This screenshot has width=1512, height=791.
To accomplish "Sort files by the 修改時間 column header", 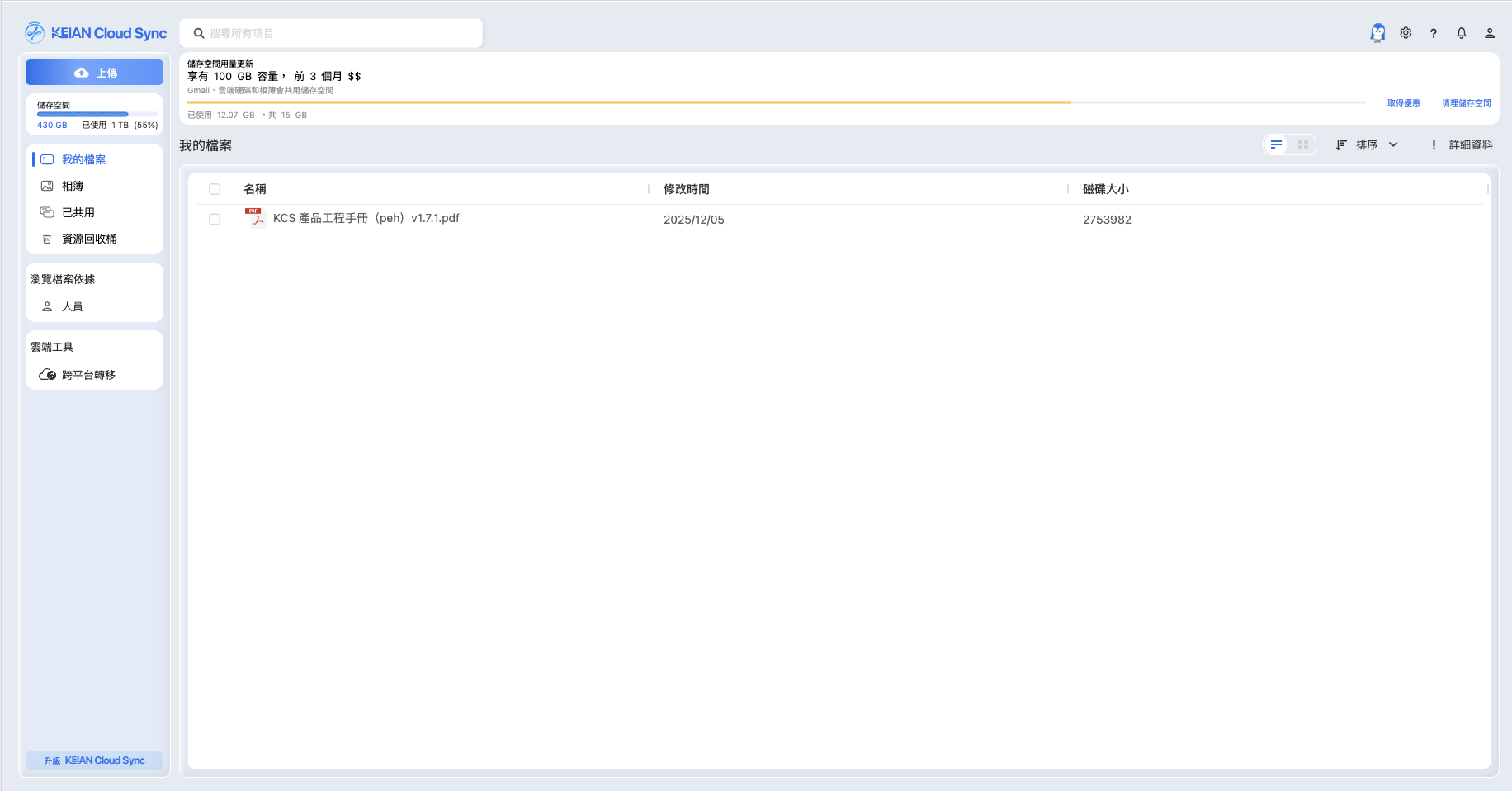I will click(x=686, y=189).
